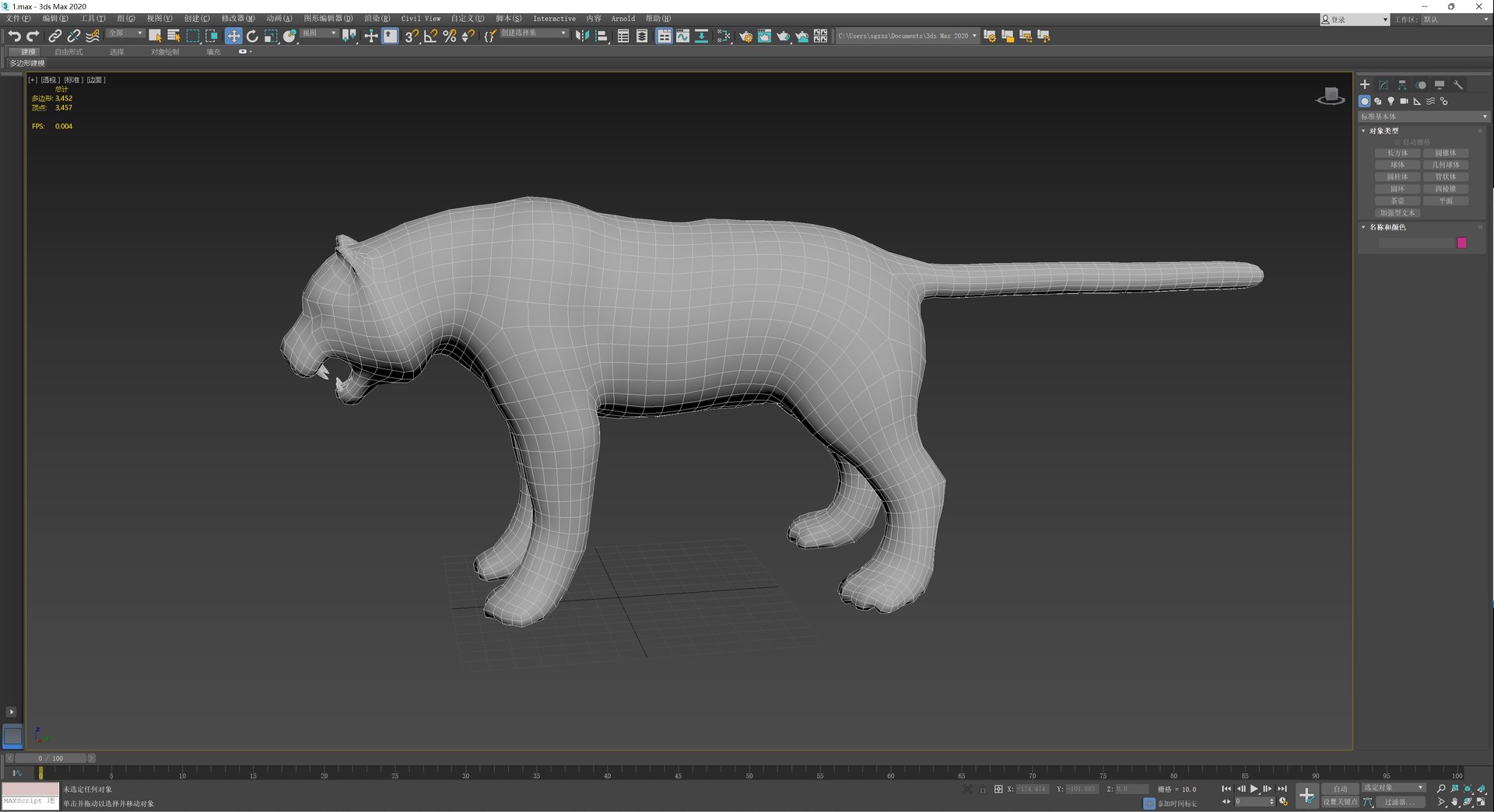Open the 渲染(R) menu
Viewport: 1494px width, 812px height.
point(377,19)
